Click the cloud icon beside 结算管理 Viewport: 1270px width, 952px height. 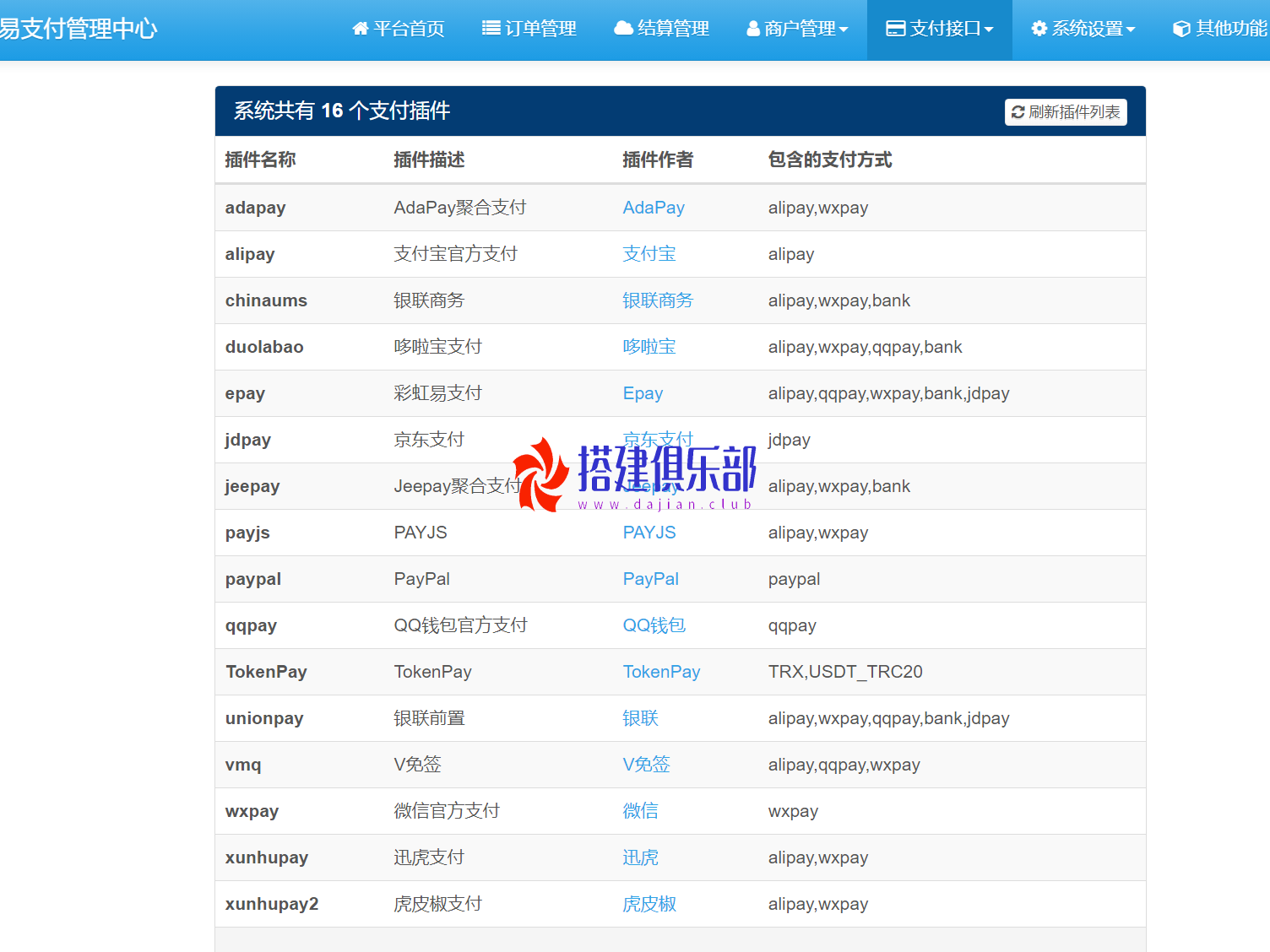coord(623,29)
